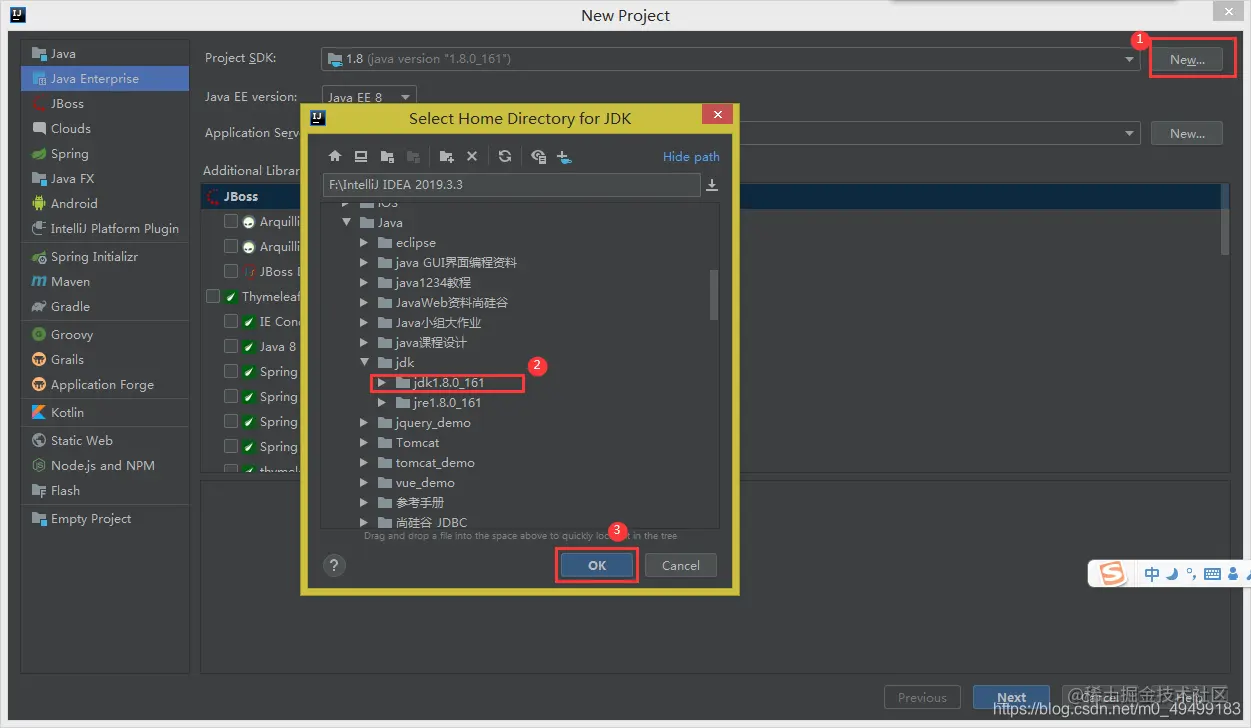Select the 参考手册 folder

point(419,503)
